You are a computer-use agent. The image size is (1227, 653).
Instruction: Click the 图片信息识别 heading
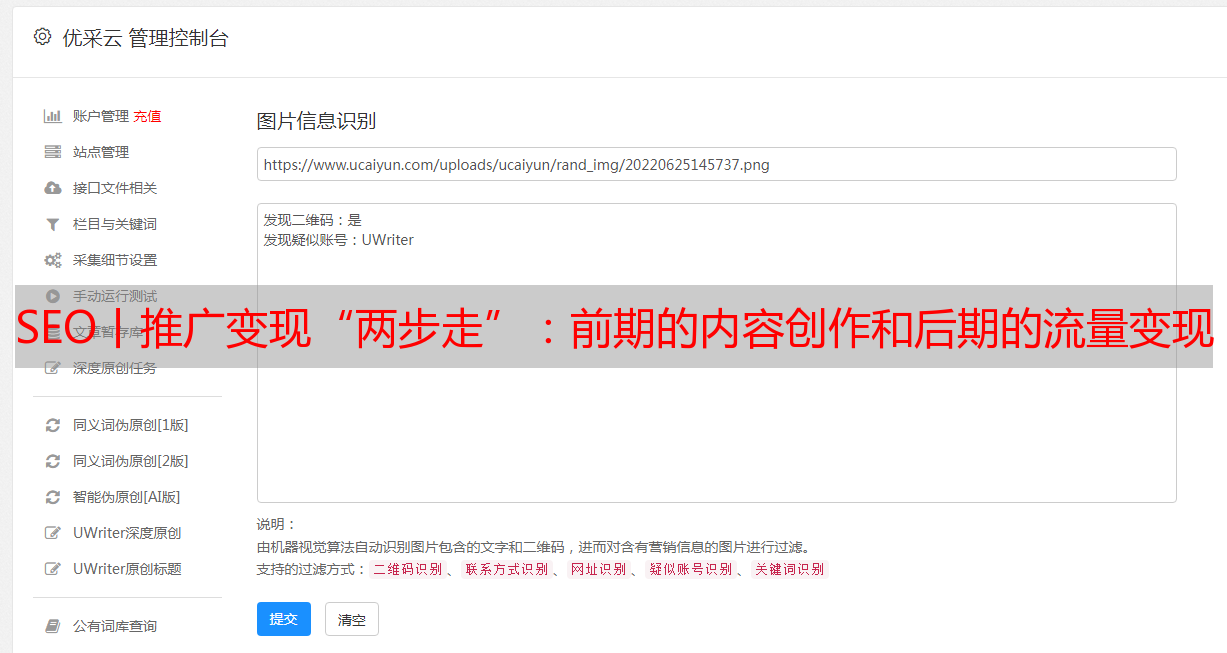(316, 121)
